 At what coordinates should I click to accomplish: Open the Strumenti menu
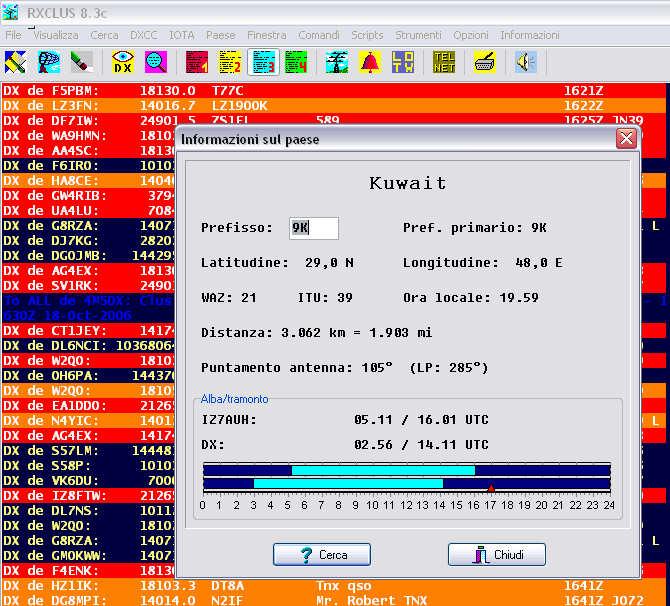pyautogui.click(x=418, y=35)
